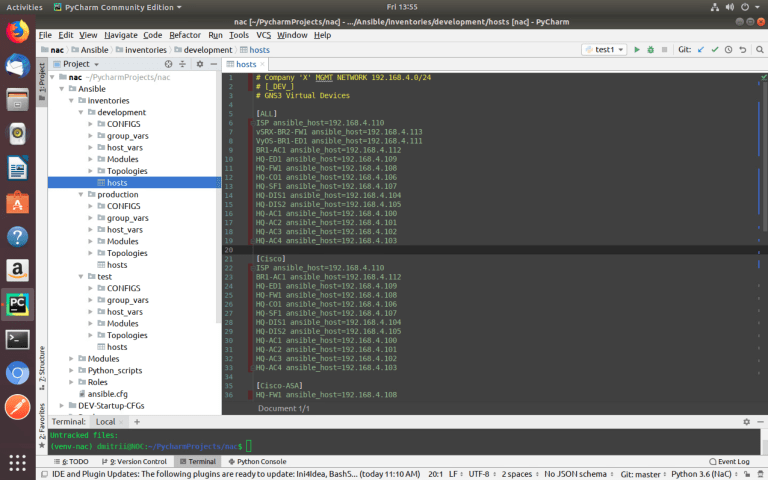Collapse the inventories folder
This screenshot has height=480, width=768.
click(72, 100)
